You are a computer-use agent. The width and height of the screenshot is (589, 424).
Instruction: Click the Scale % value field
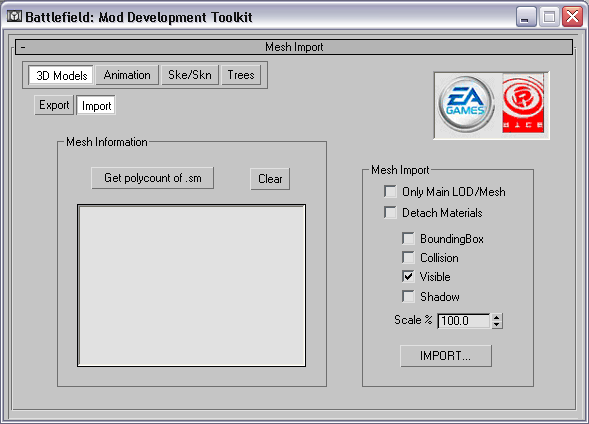pos(464,321)
